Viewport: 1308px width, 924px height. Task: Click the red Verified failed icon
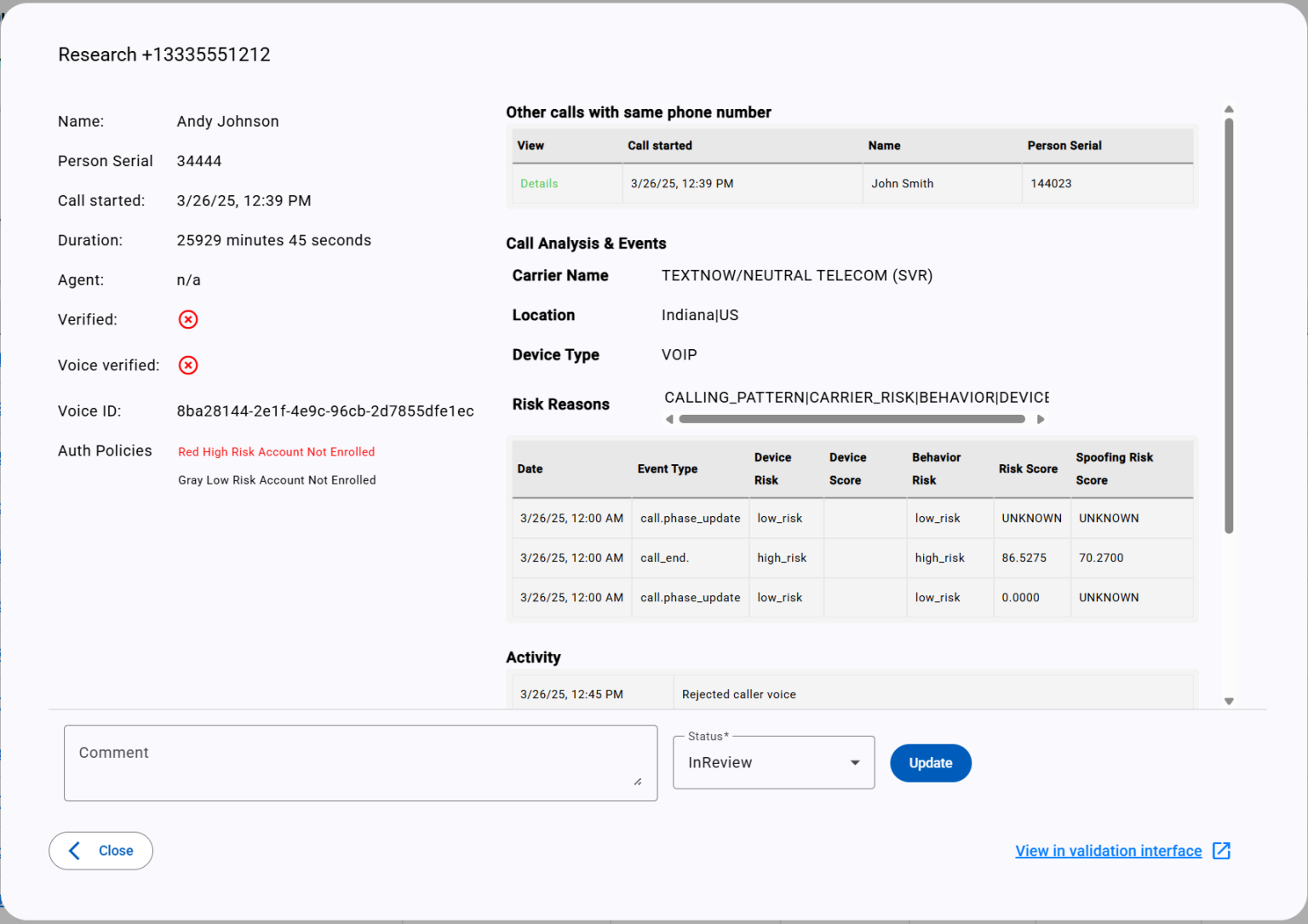click(188, 319)
